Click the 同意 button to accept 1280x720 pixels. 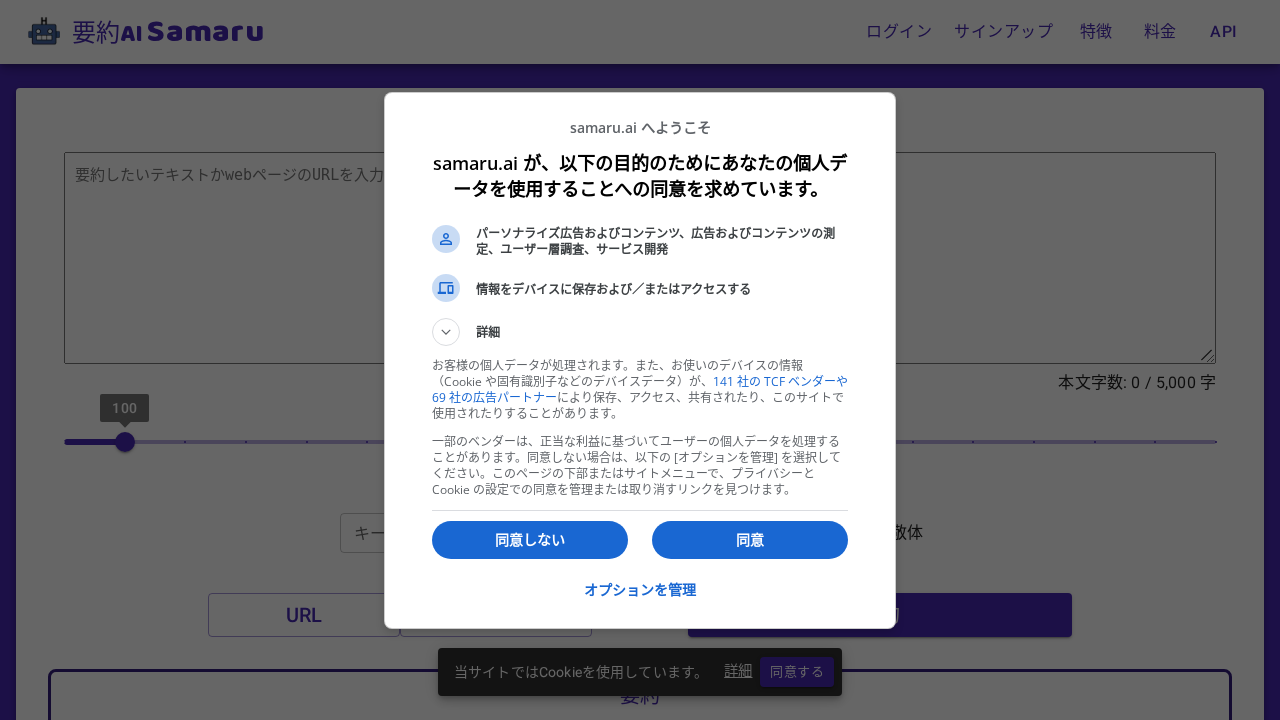click(749, 540)
